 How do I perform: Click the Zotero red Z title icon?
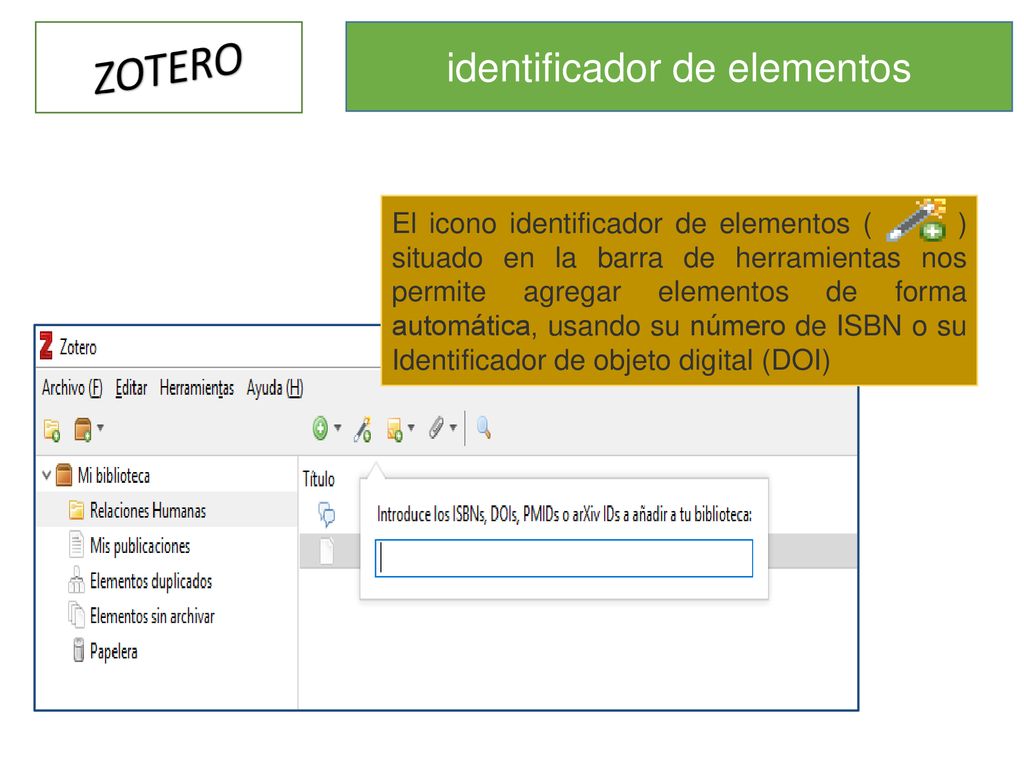pos(46,346)
